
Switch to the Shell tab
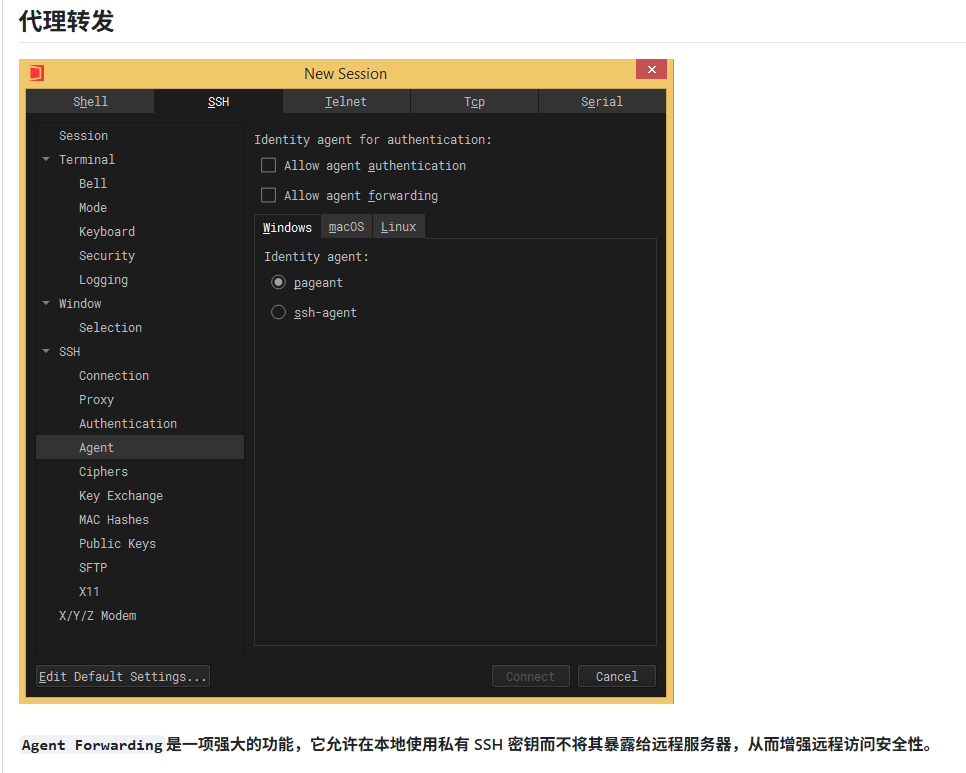[x=90, y=102]
